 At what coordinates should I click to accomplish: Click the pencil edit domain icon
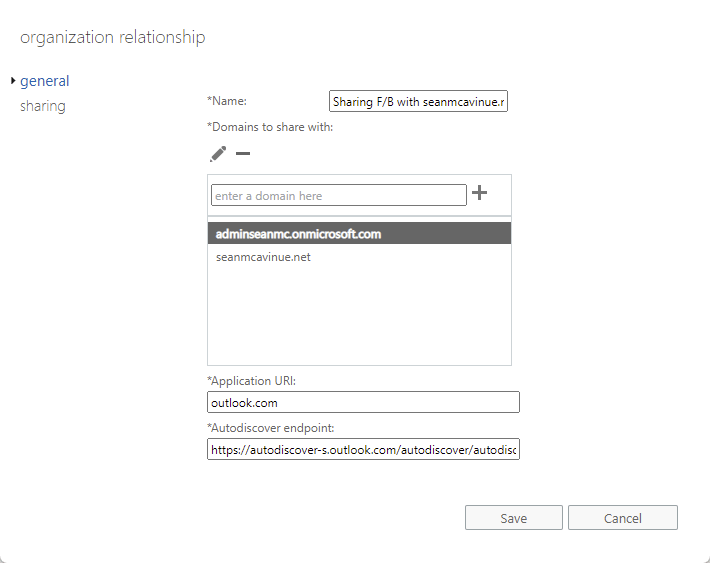point(218,153)
